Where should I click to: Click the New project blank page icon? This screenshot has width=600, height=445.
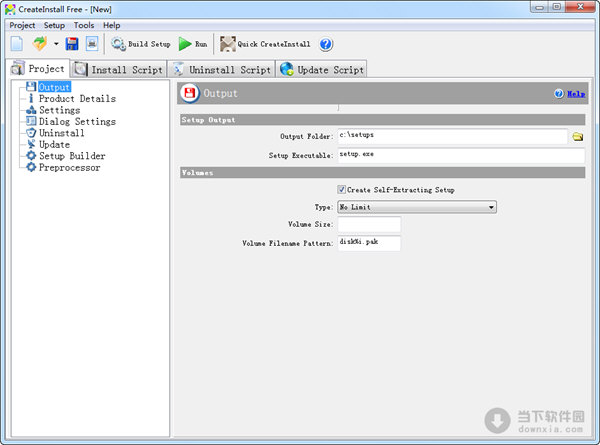(17, 44)
